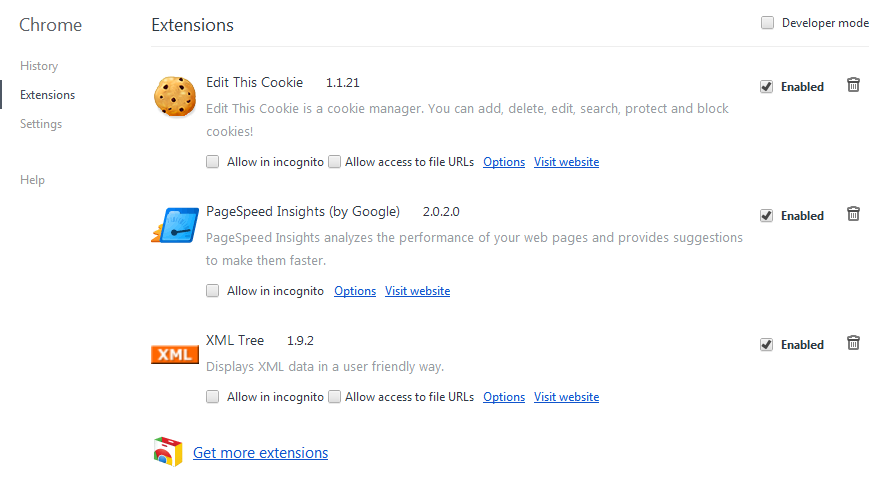Remove Edit This Cookie using trash icon

pos(853,85)
